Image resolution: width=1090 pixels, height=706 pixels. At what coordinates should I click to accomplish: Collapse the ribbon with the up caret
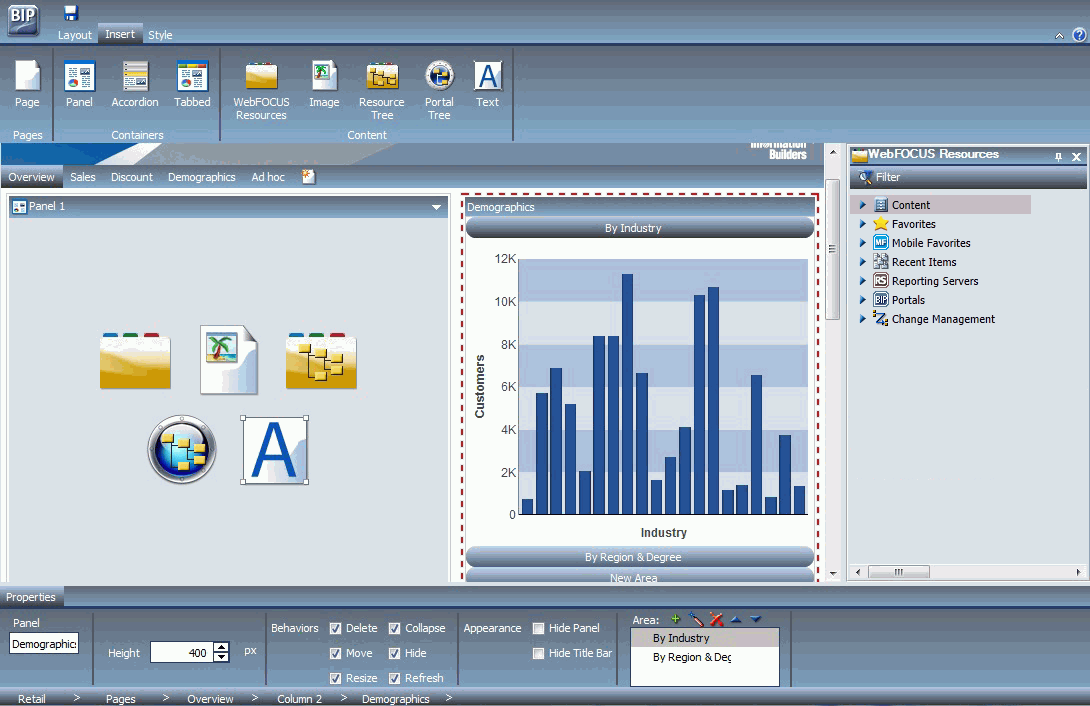tap(1059, 35)
